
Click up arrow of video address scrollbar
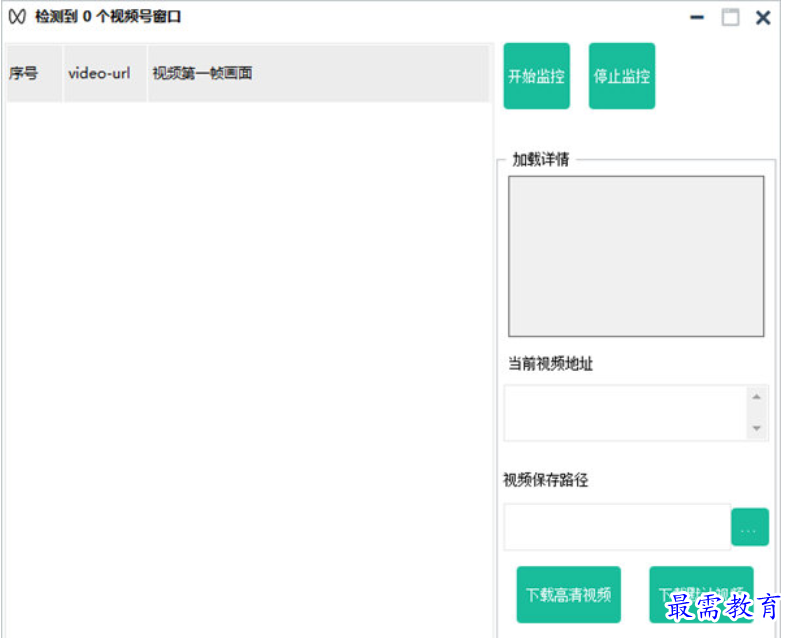click(756, 397)
